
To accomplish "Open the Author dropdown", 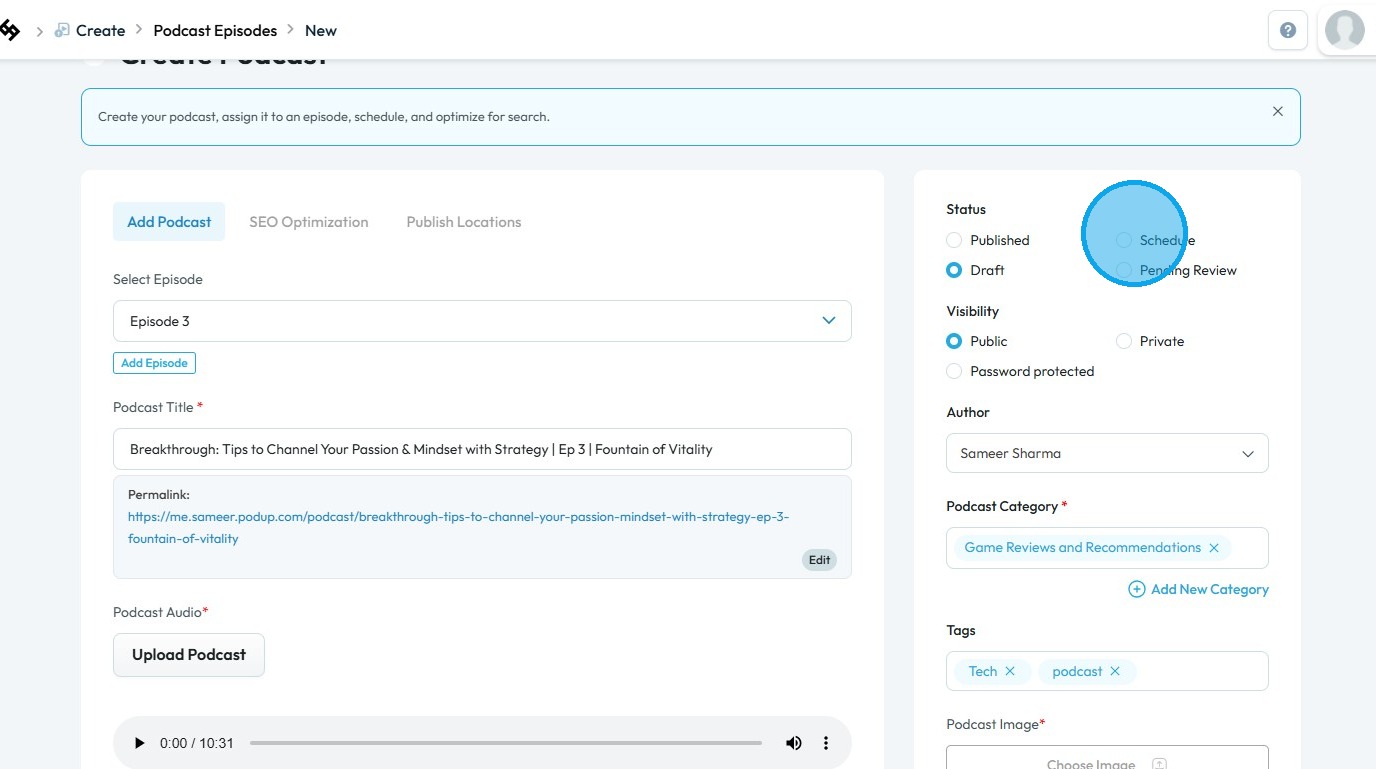I will coord(1107,453).
